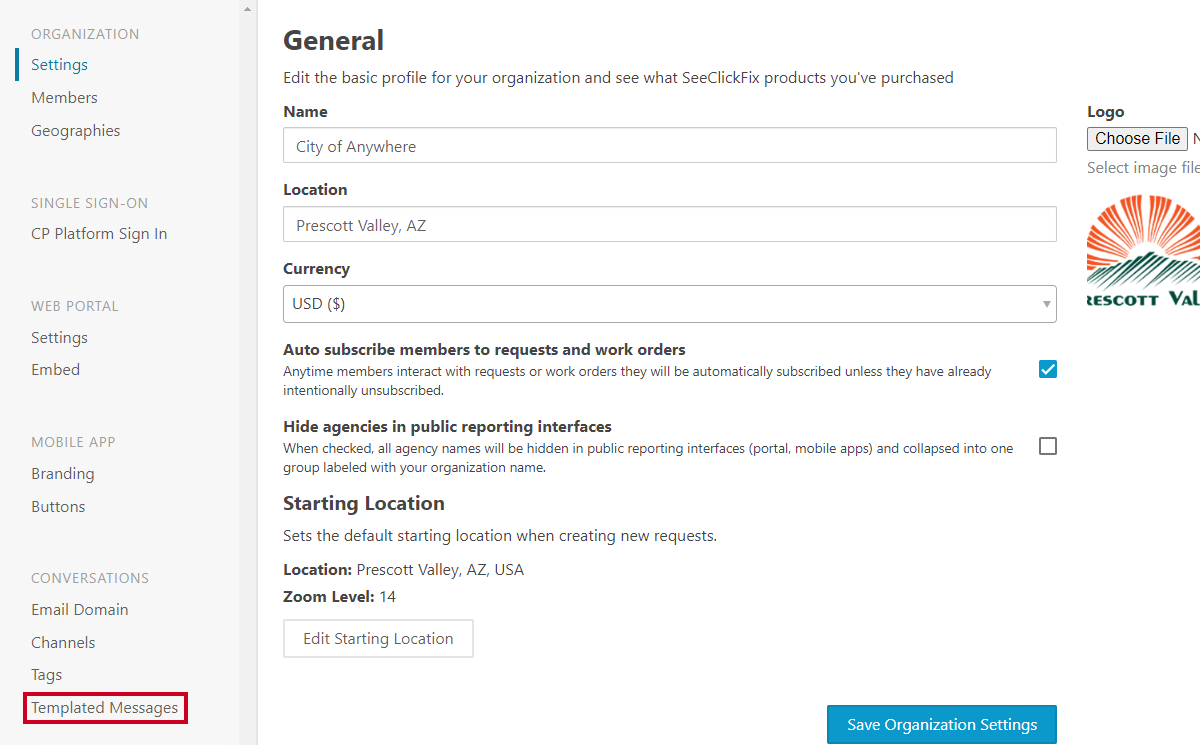Uncheck Auto subscribe members checkbox
Image resolution: width=1200 pixels, height=745 pixels.
[x=1048, y=369]
